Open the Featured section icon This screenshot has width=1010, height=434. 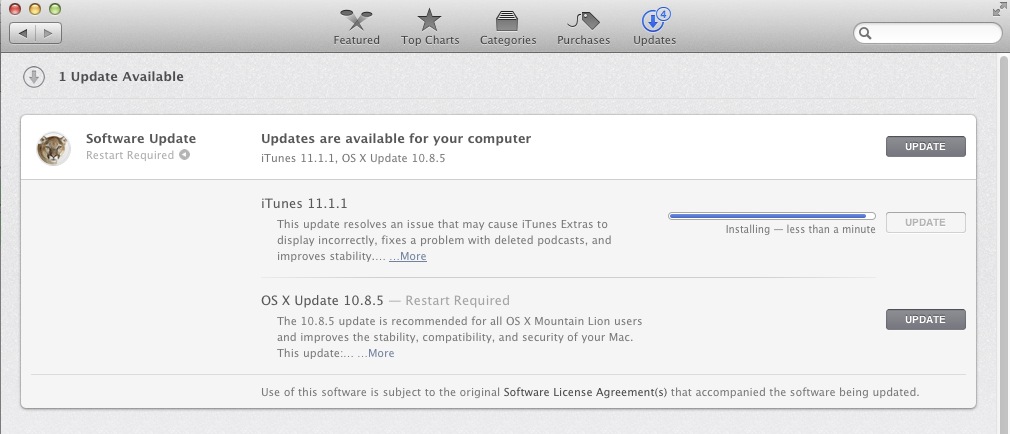356,19
